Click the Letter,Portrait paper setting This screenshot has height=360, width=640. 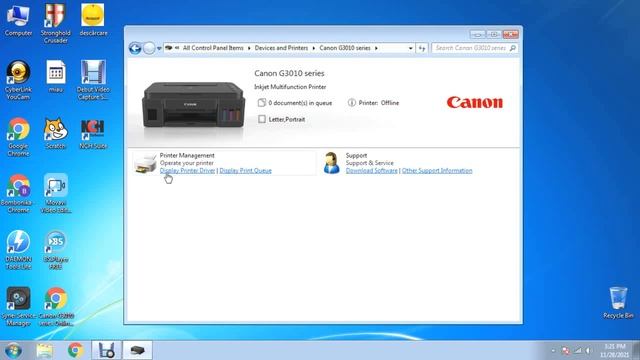pos(282,119)
